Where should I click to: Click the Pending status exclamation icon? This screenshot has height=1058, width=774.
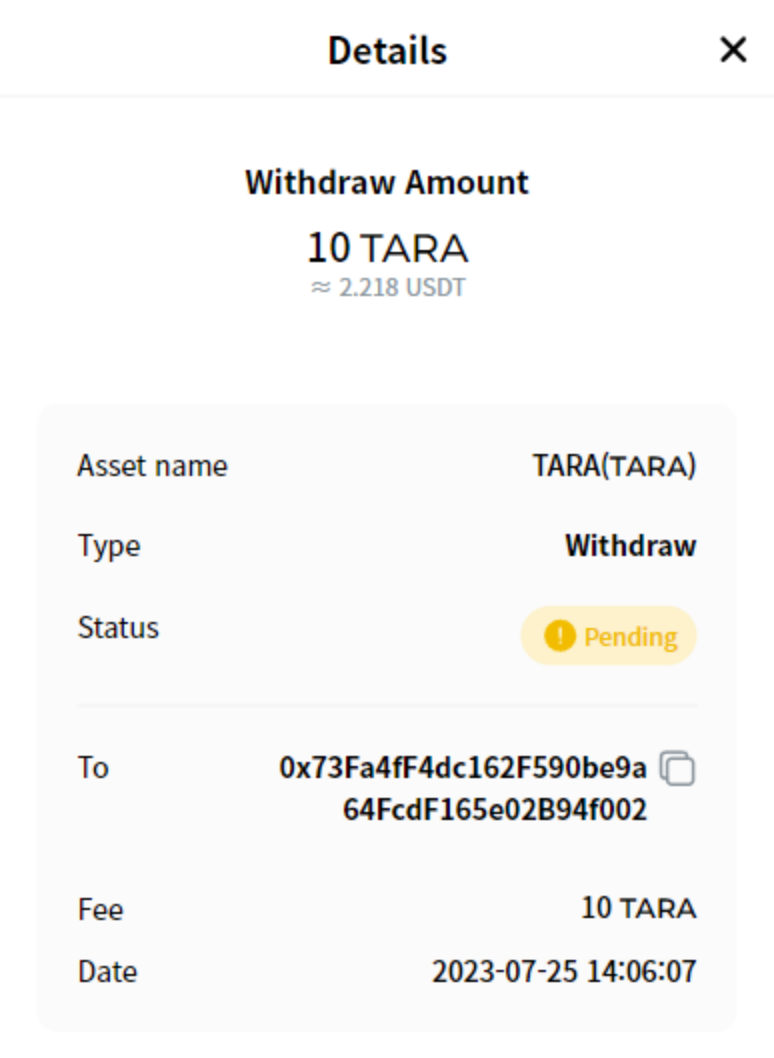pyautogui.click(x=559, y=636)
